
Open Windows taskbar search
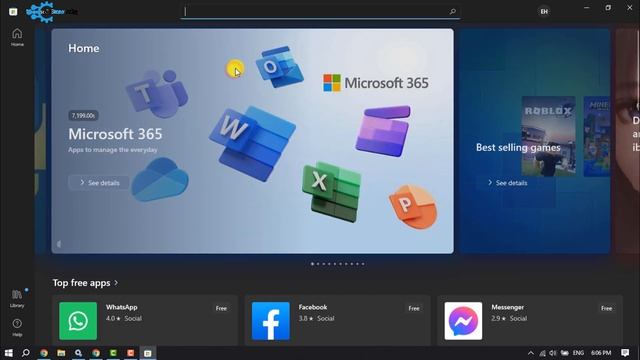(x=26, y=353)
